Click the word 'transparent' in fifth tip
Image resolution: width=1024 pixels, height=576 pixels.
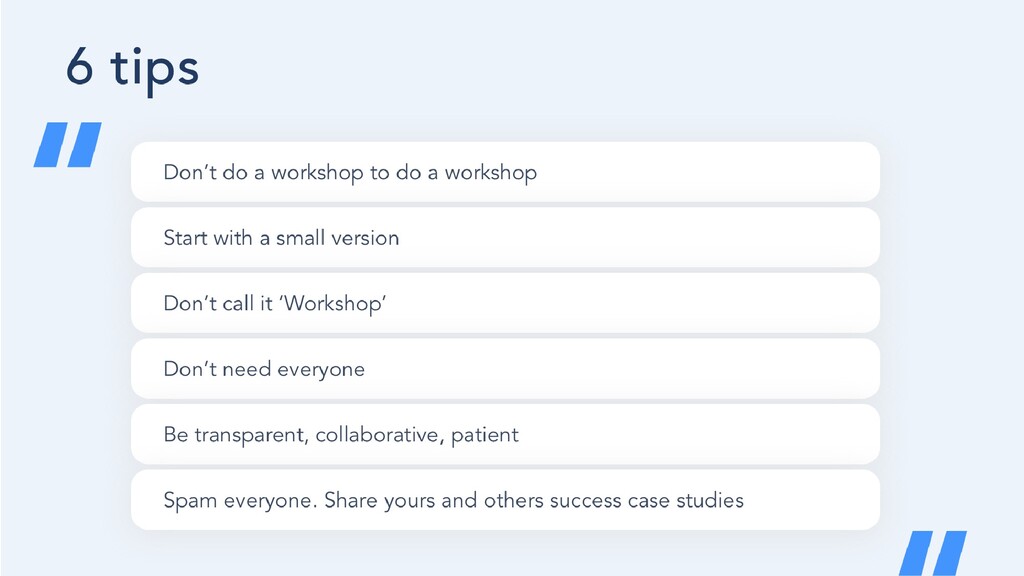pos(251,435)
